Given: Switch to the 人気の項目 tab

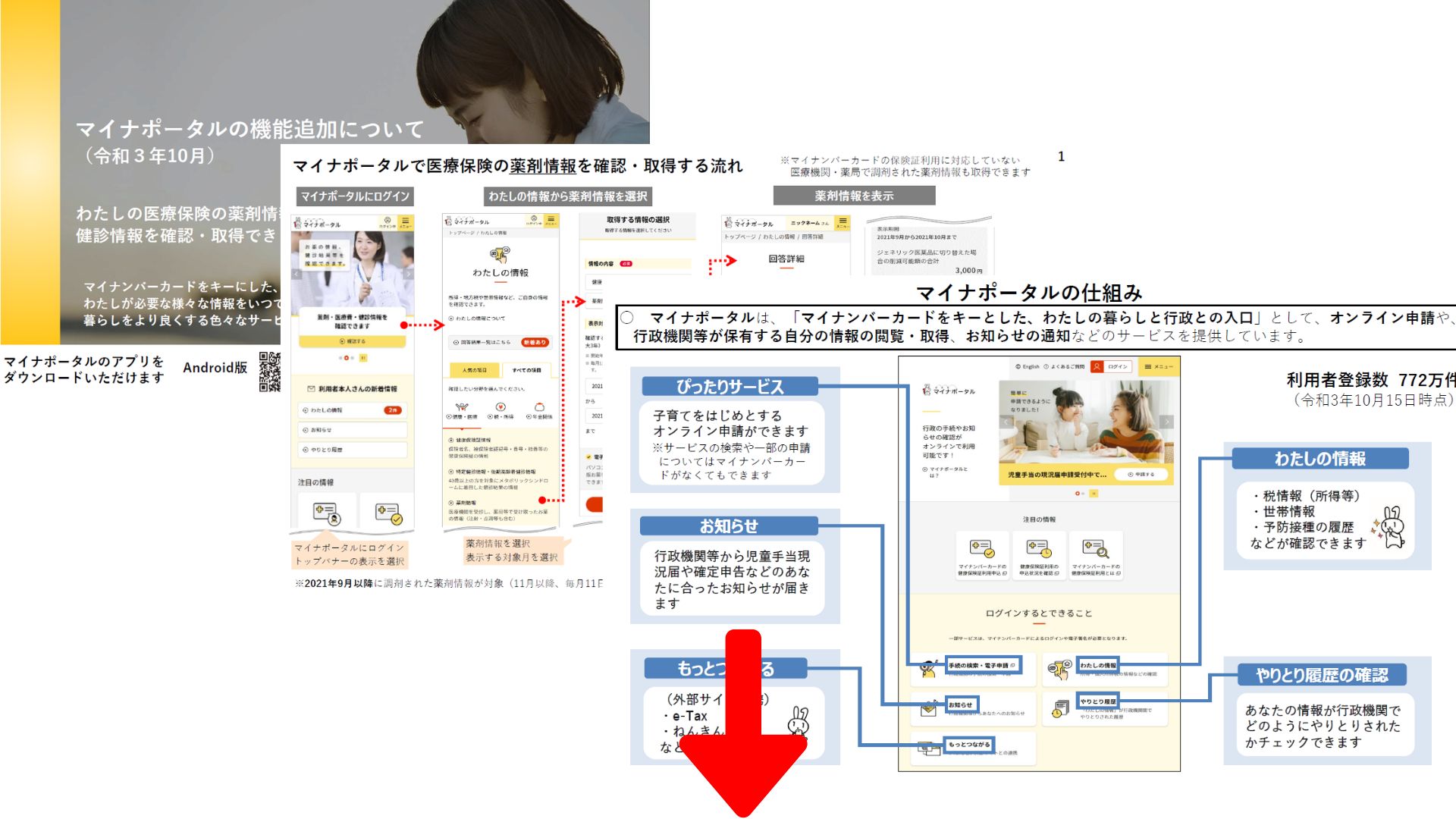Looking at the screenshot, I should (474, 370).
